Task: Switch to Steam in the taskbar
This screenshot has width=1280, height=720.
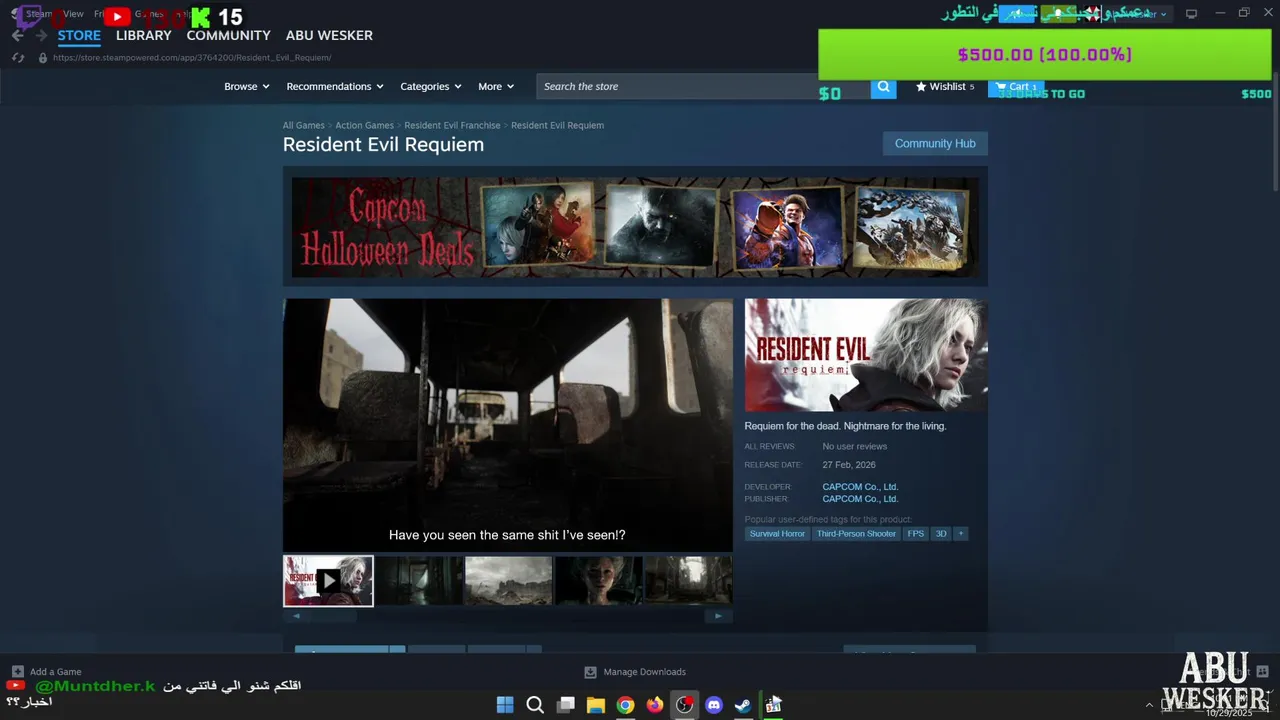Action: point(743,705)
